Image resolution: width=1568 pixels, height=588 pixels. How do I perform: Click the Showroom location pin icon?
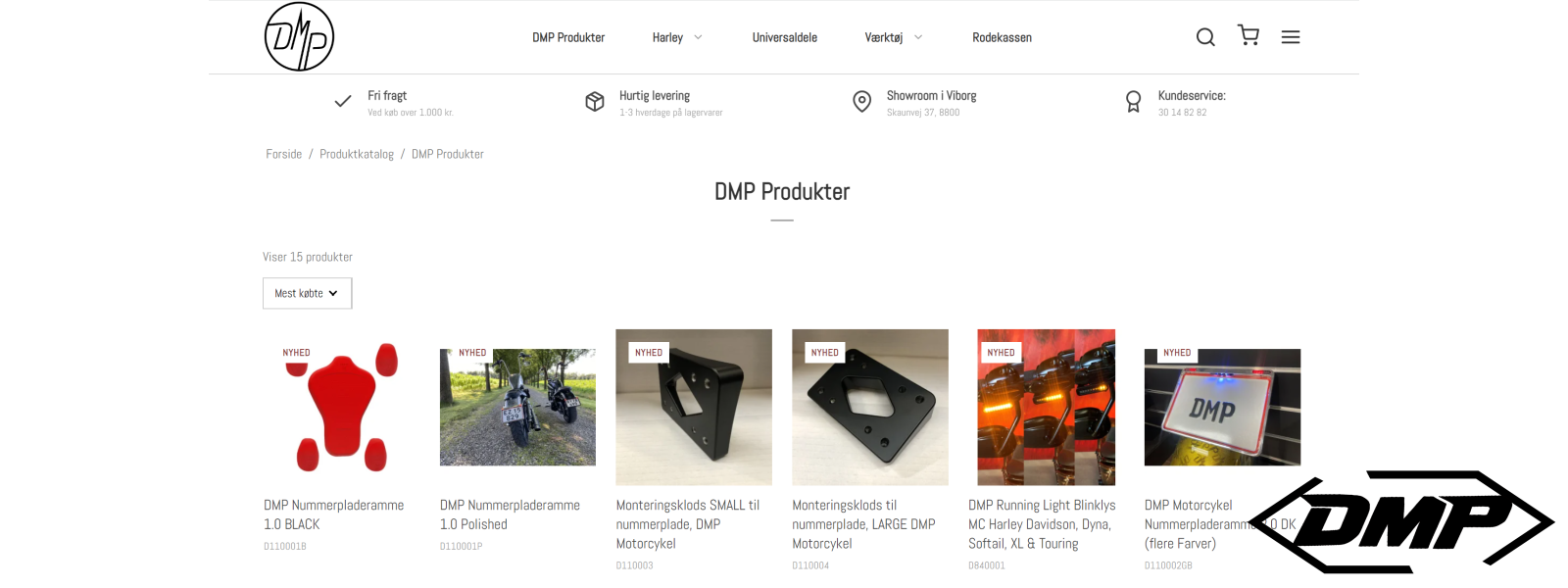[x=862, y=102]
